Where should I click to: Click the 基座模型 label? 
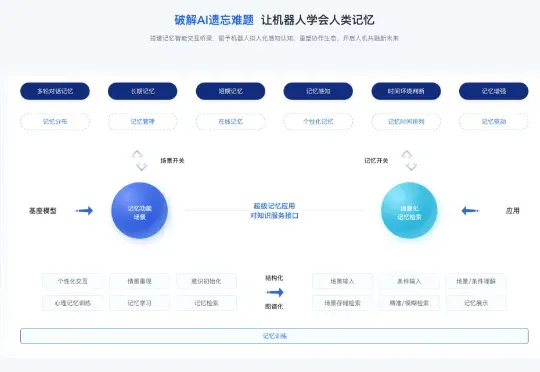[x=43, y=210]
